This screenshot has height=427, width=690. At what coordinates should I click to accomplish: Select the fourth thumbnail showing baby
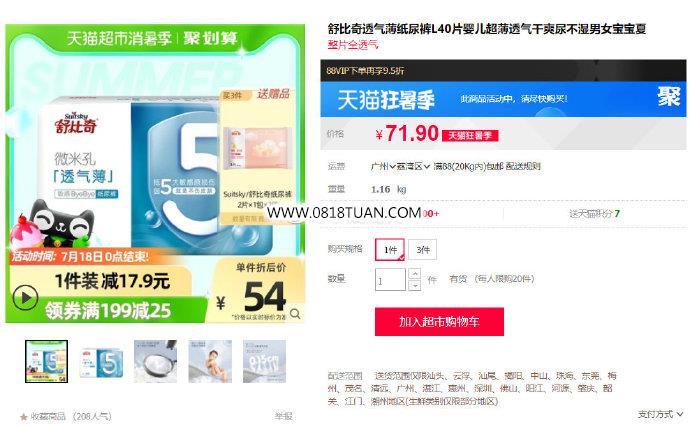210,361
